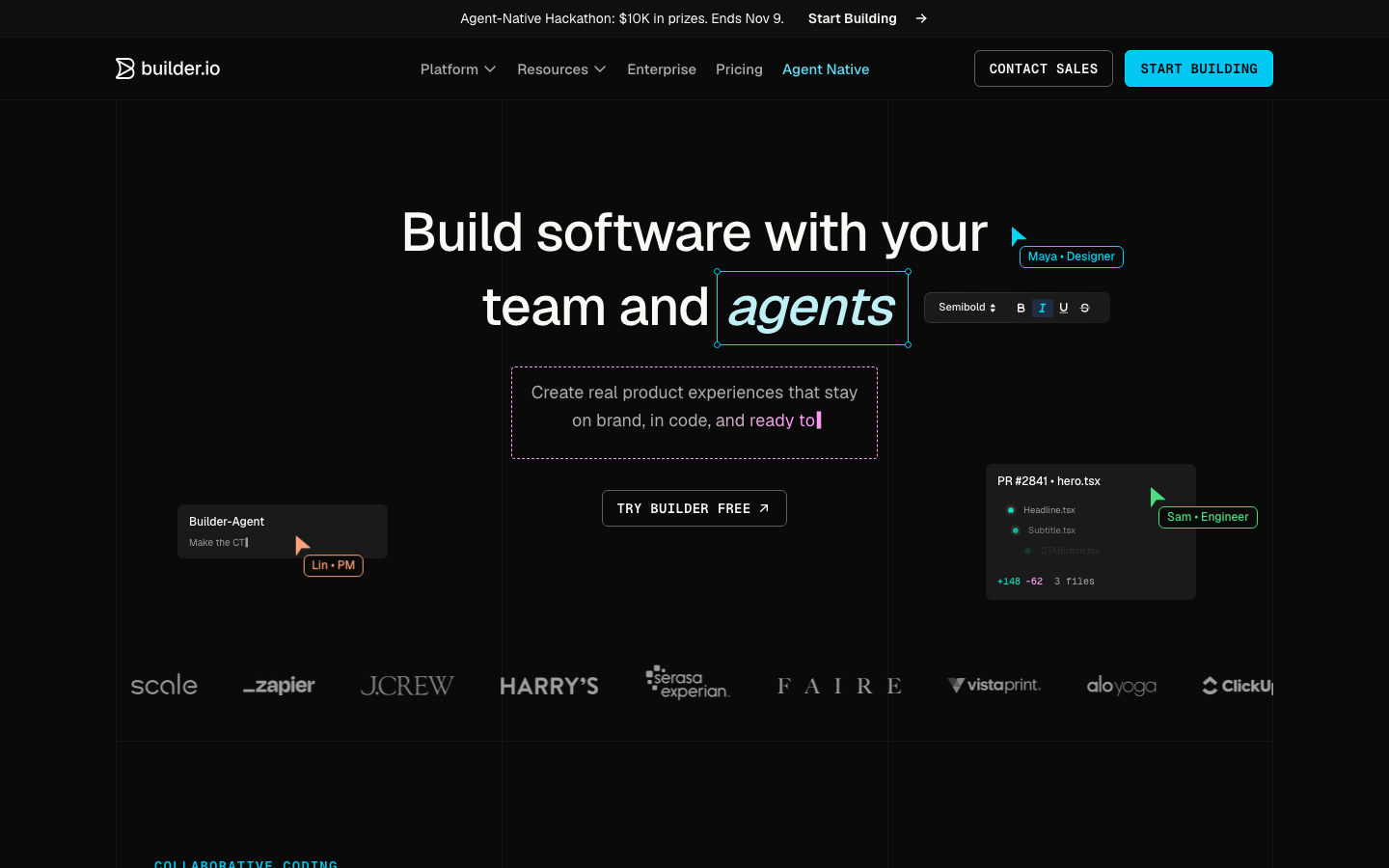Click the Contact Sales button
1389x868 pixels.
[x=1044, y=68]
